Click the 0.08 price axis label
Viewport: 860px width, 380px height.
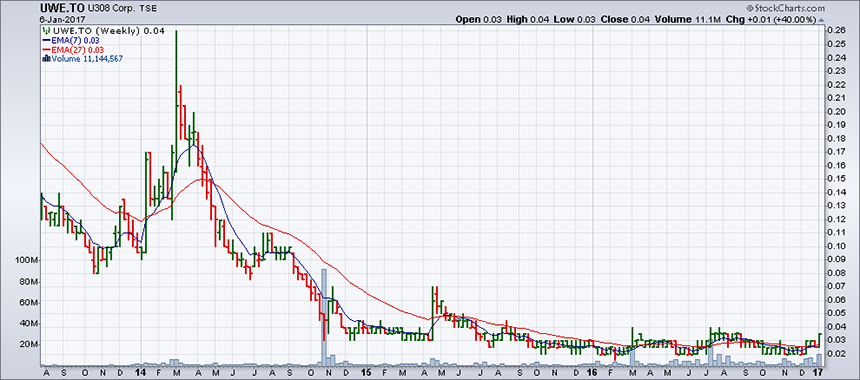(836, 273)
